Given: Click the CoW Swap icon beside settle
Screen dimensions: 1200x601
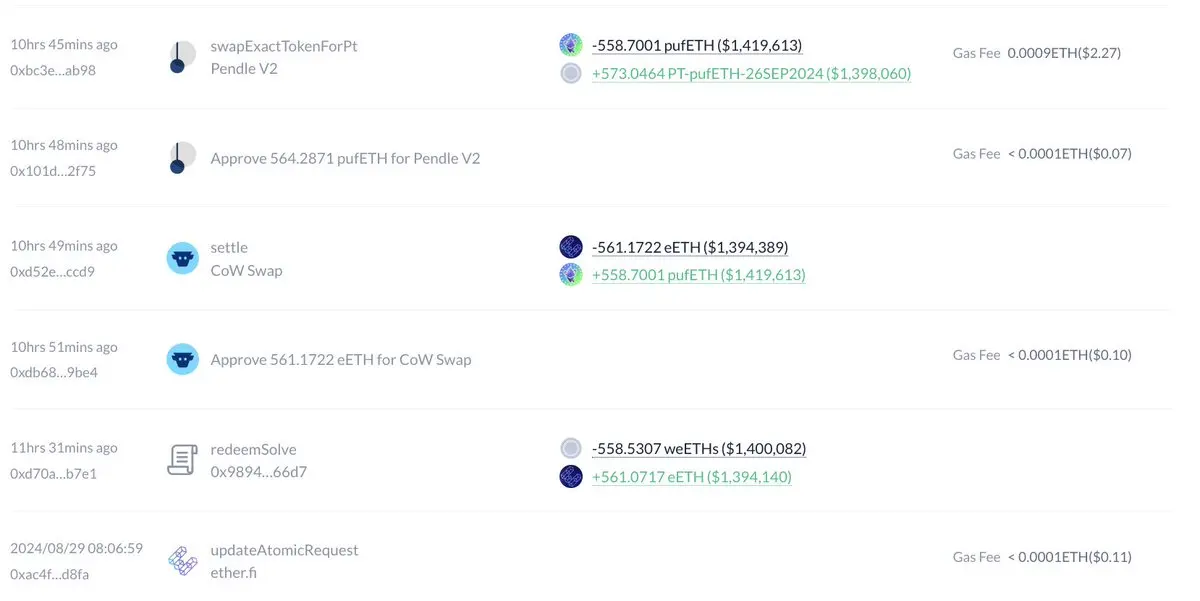Looking at the screenshot, I should coord(182,258).
